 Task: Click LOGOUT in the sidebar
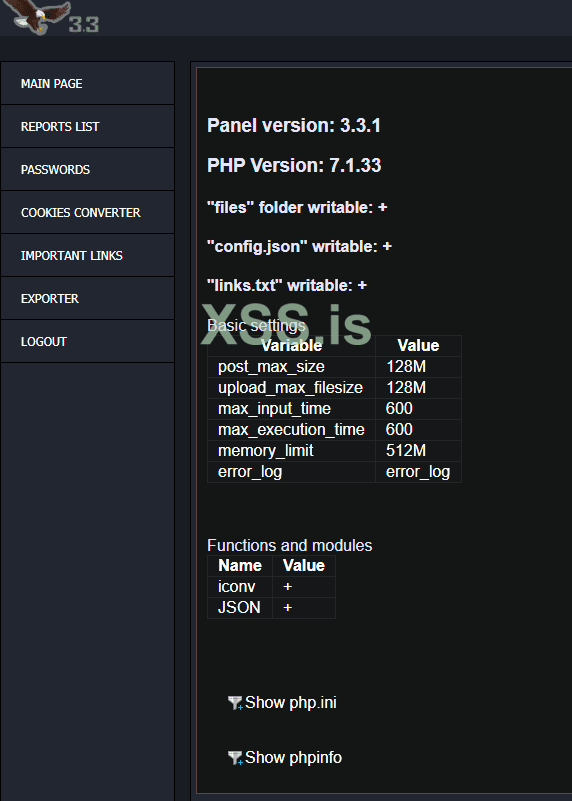tap(87, 341)
